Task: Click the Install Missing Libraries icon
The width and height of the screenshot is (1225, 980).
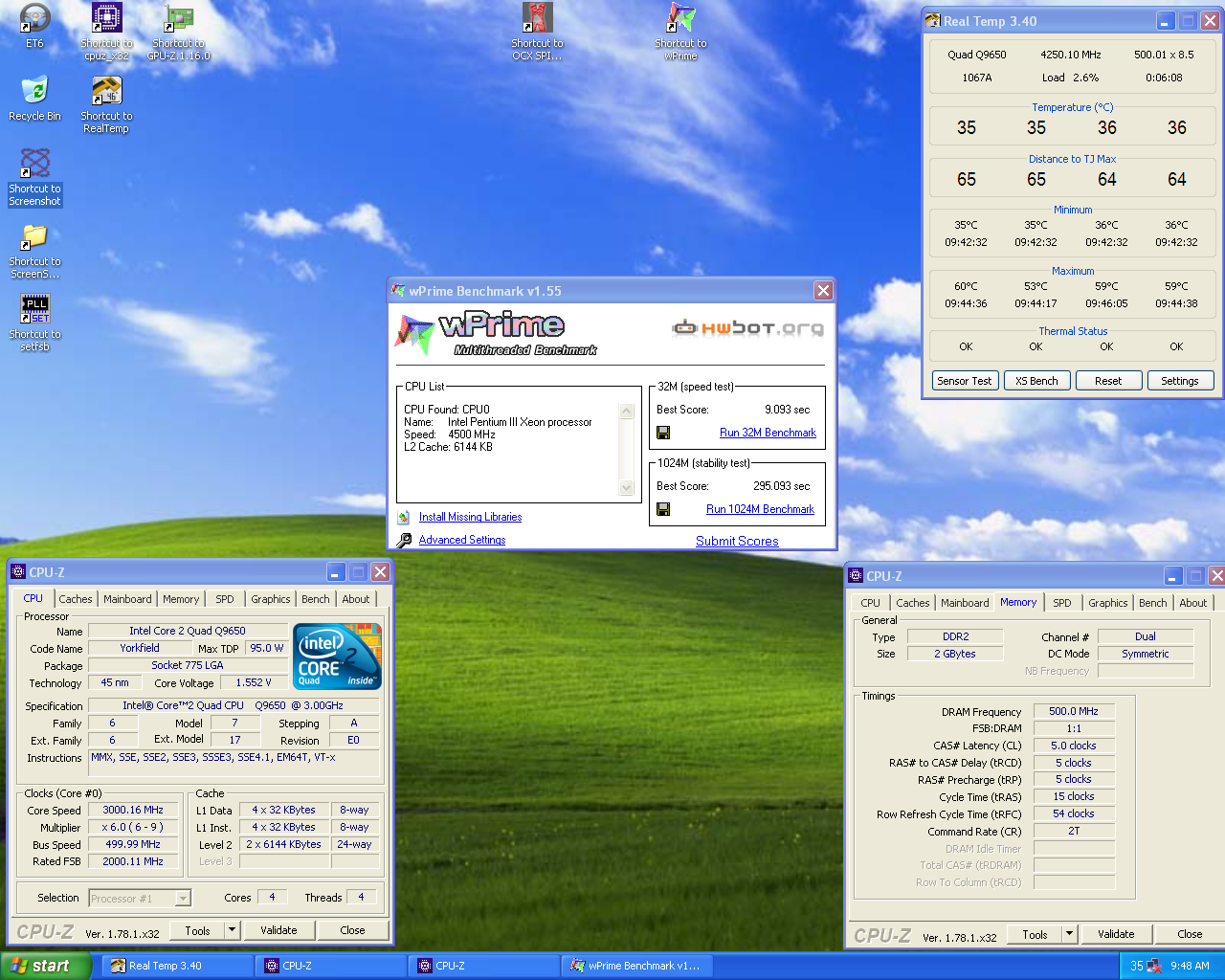Action: 404,517
